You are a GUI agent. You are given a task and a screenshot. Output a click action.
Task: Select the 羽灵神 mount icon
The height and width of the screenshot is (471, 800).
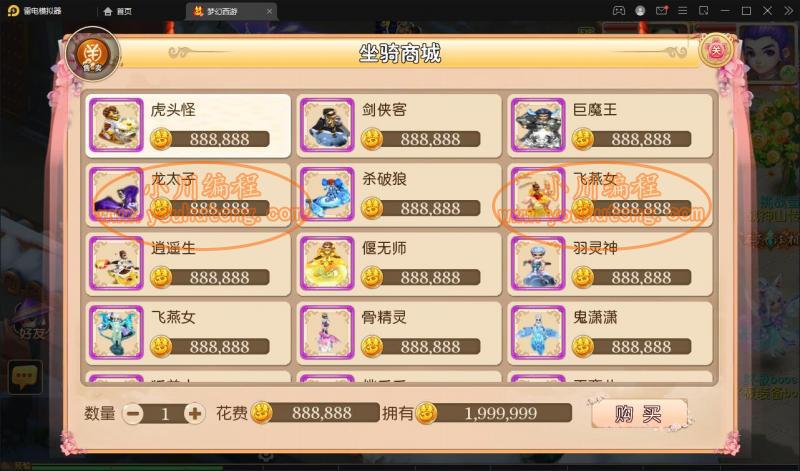tap(538, 263)
